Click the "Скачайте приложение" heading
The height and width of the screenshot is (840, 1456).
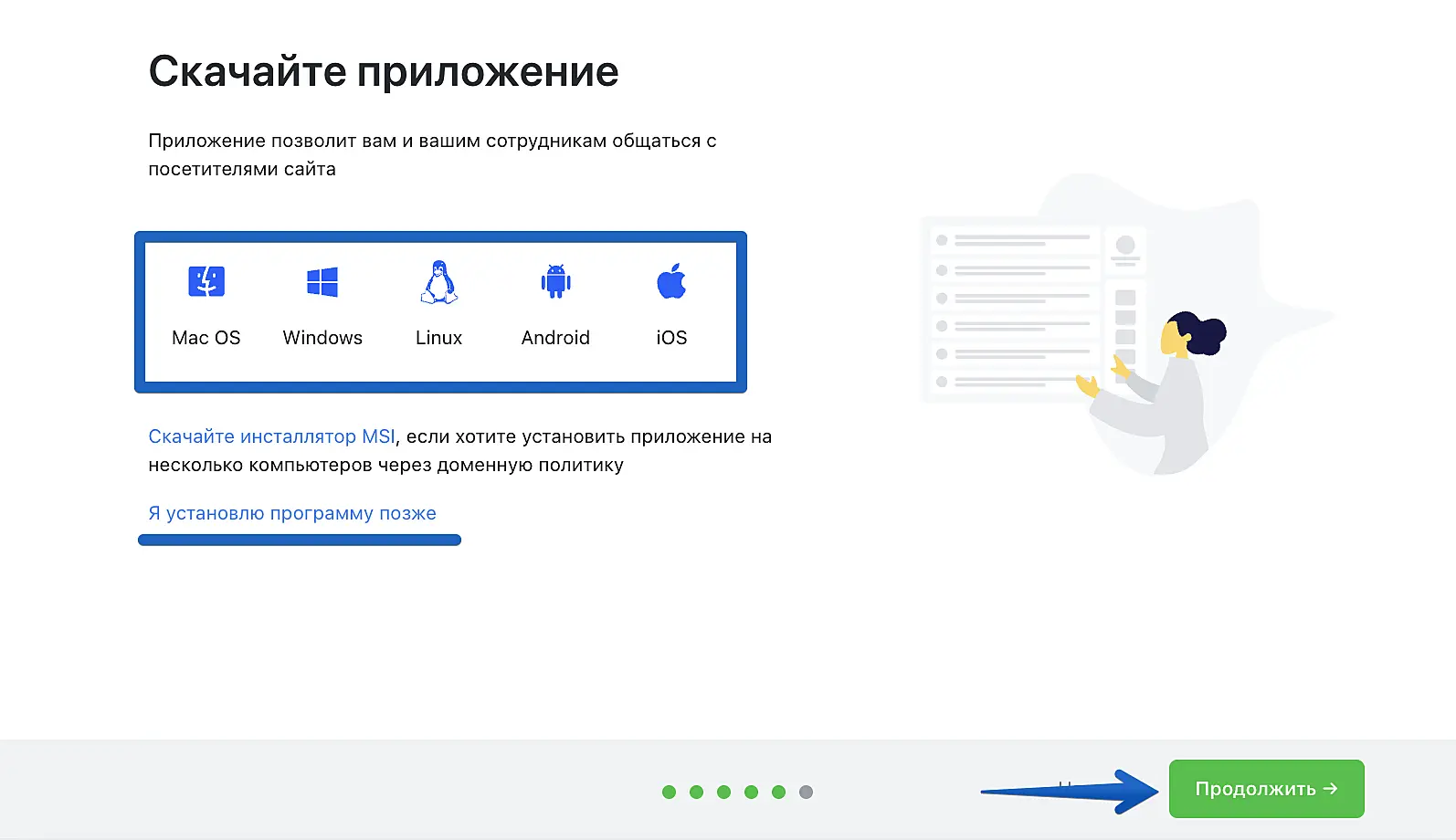(384, 71)
